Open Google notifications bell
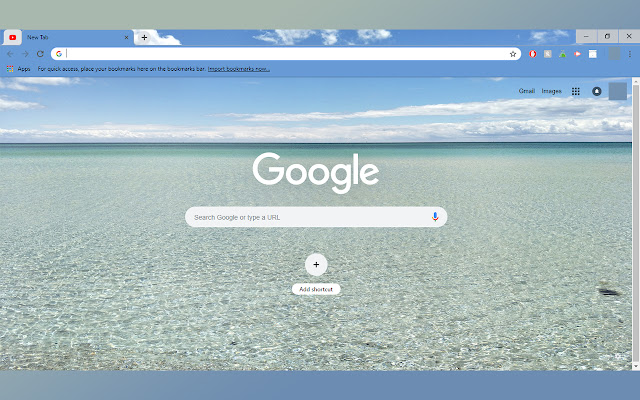This screenshot has height=400, width=640. coord(597,91)
